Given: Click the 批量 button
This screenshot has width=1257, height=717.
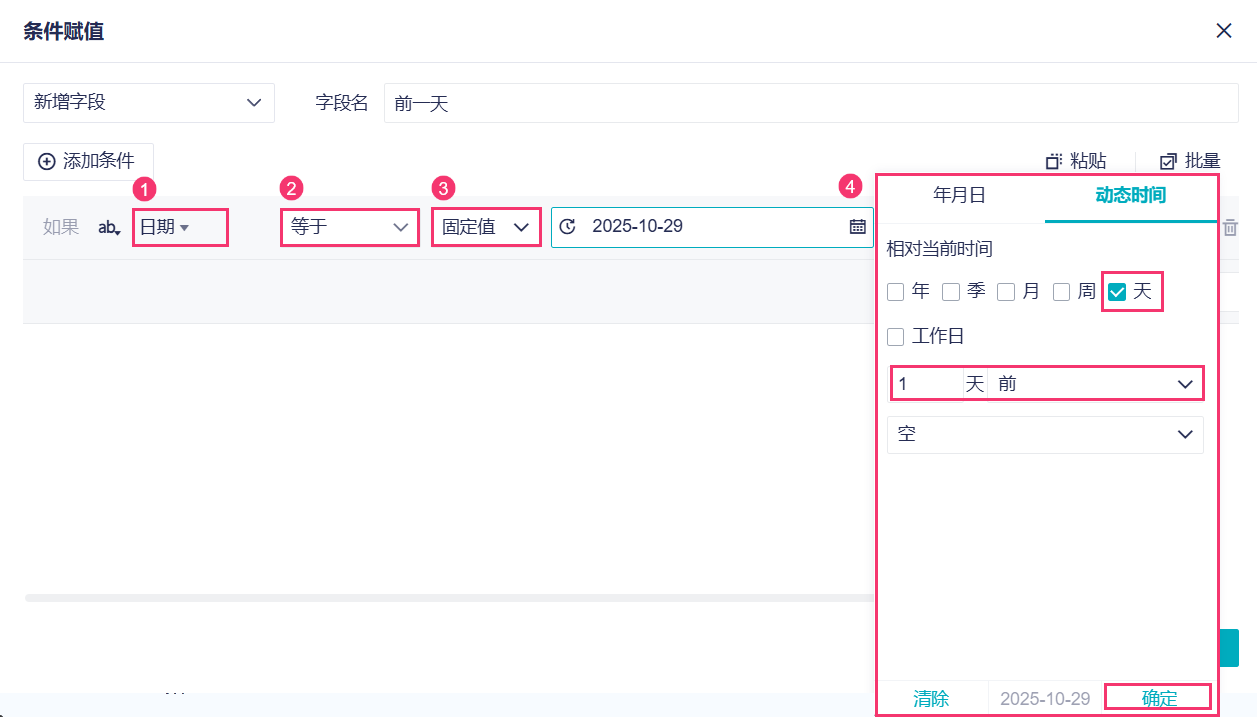Looking at the screenshot, I should [x=1190, y=161].
